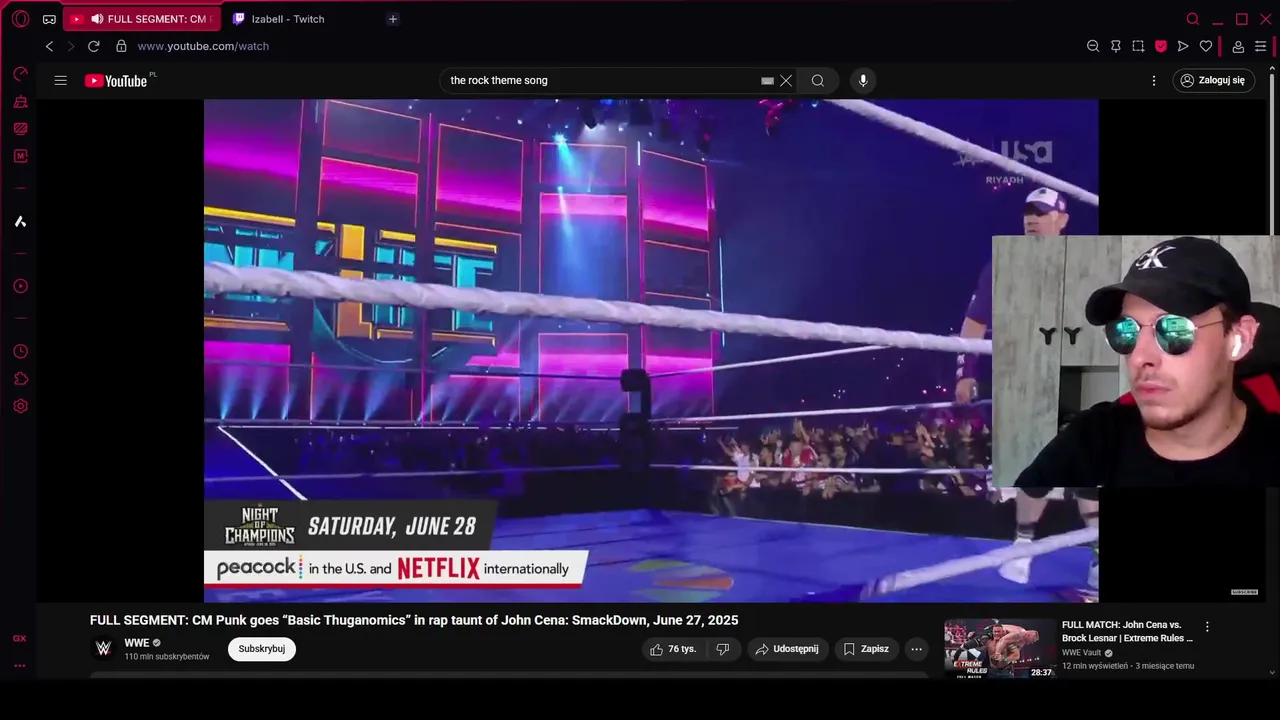
Task: Open the Opera menu logo
Action: (x=20, y=19)
